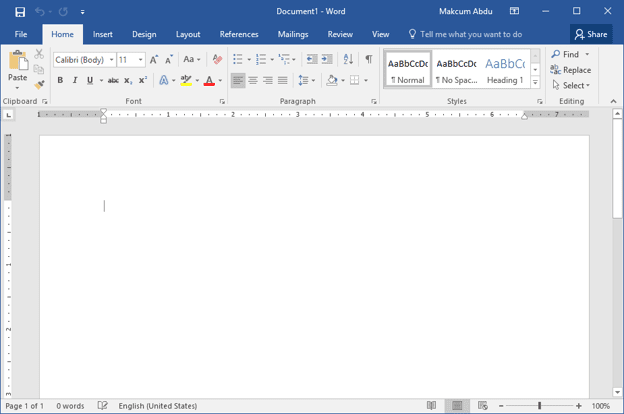Click Find in Editing group
624x414 pixels.
(x=565, y=54)
